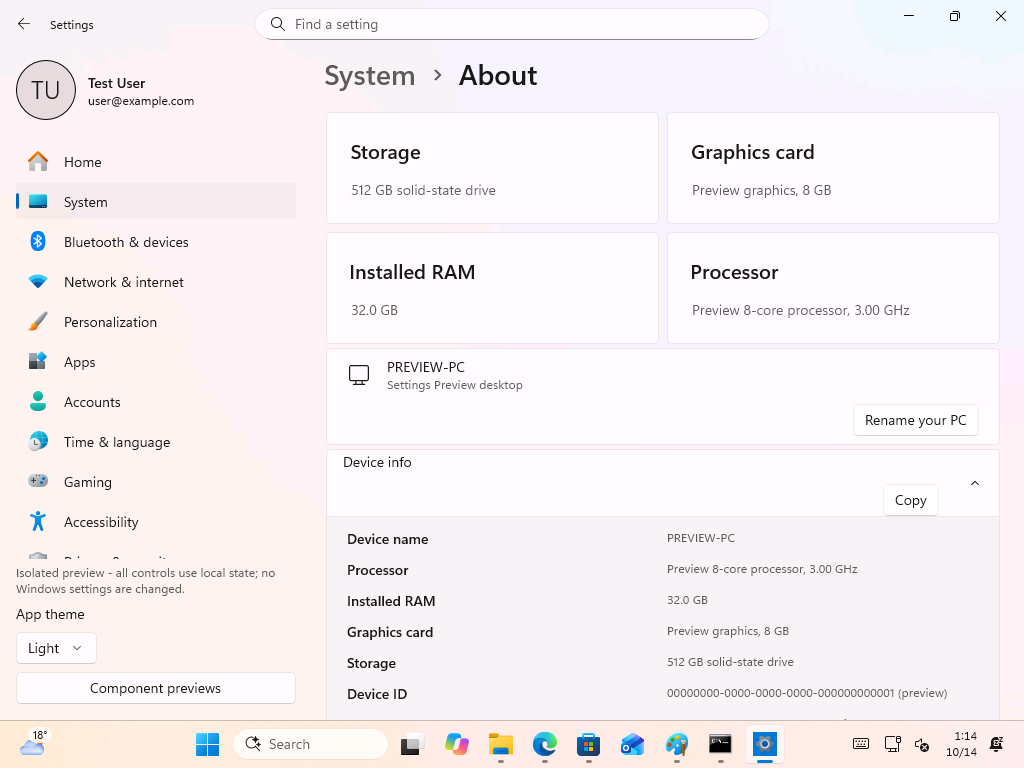Click Rename your PC button
The width and height of the screenshot is (1024, 768).
pyautogui.click(x=916, y=420)
